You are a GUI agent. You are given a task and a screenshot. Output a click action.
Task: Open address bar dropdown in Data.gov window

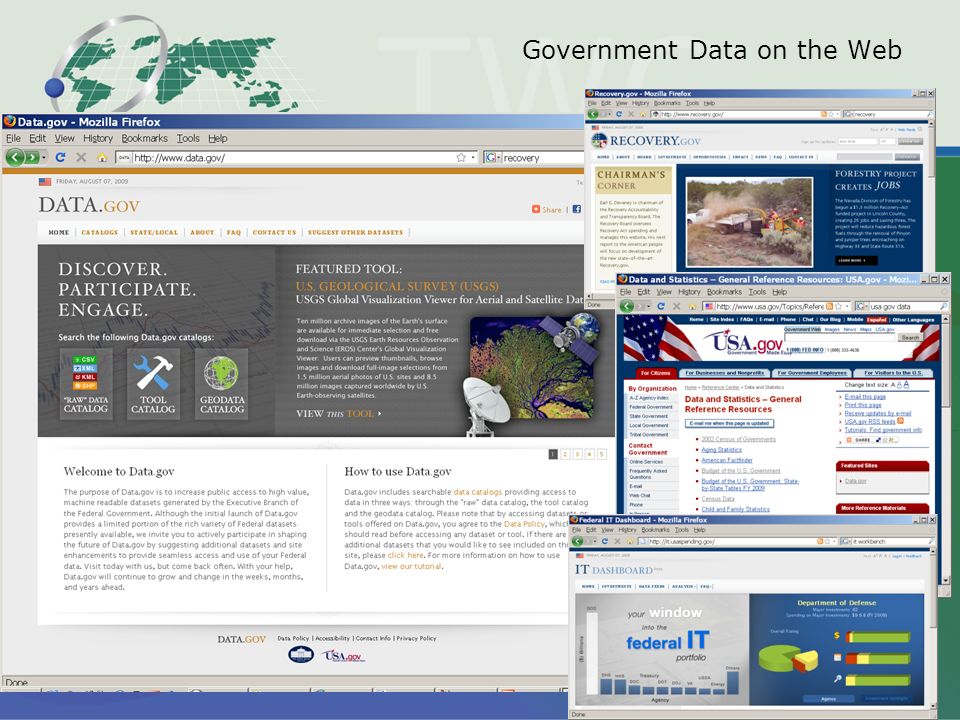(x=473, y=157)
